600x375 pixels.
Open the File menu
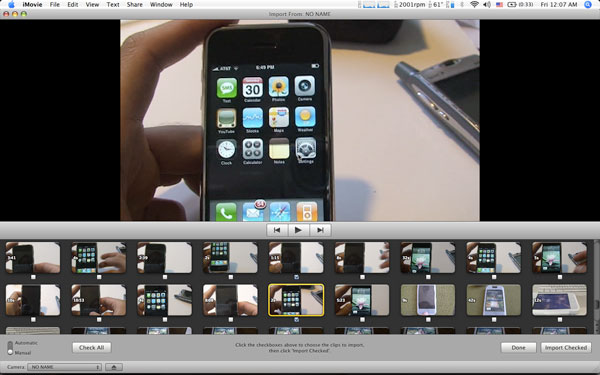55,5
